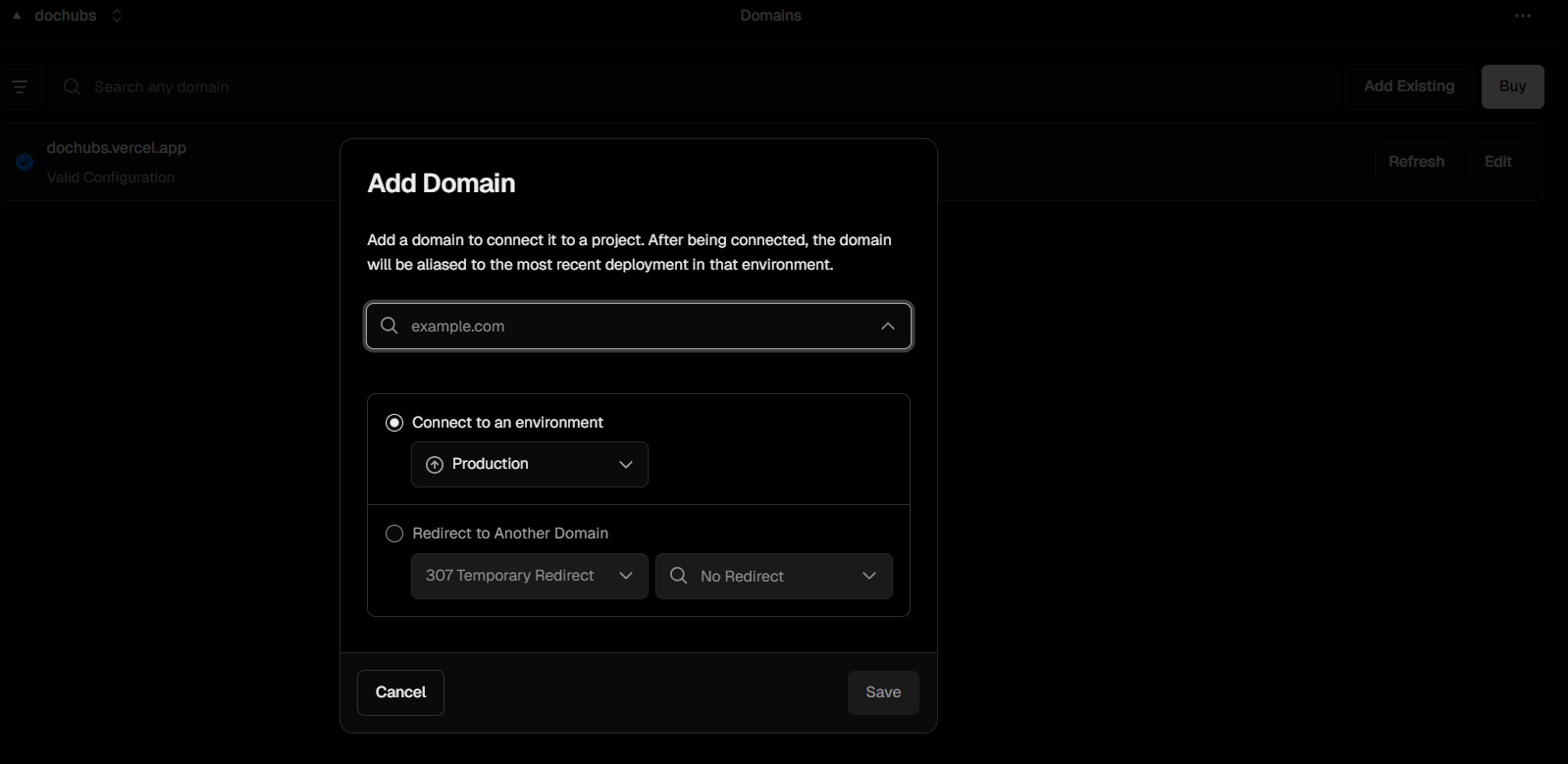This screenshot has height=764, width=1568.
Task: Cancel the Add Domain dialog
Action: 400,692
